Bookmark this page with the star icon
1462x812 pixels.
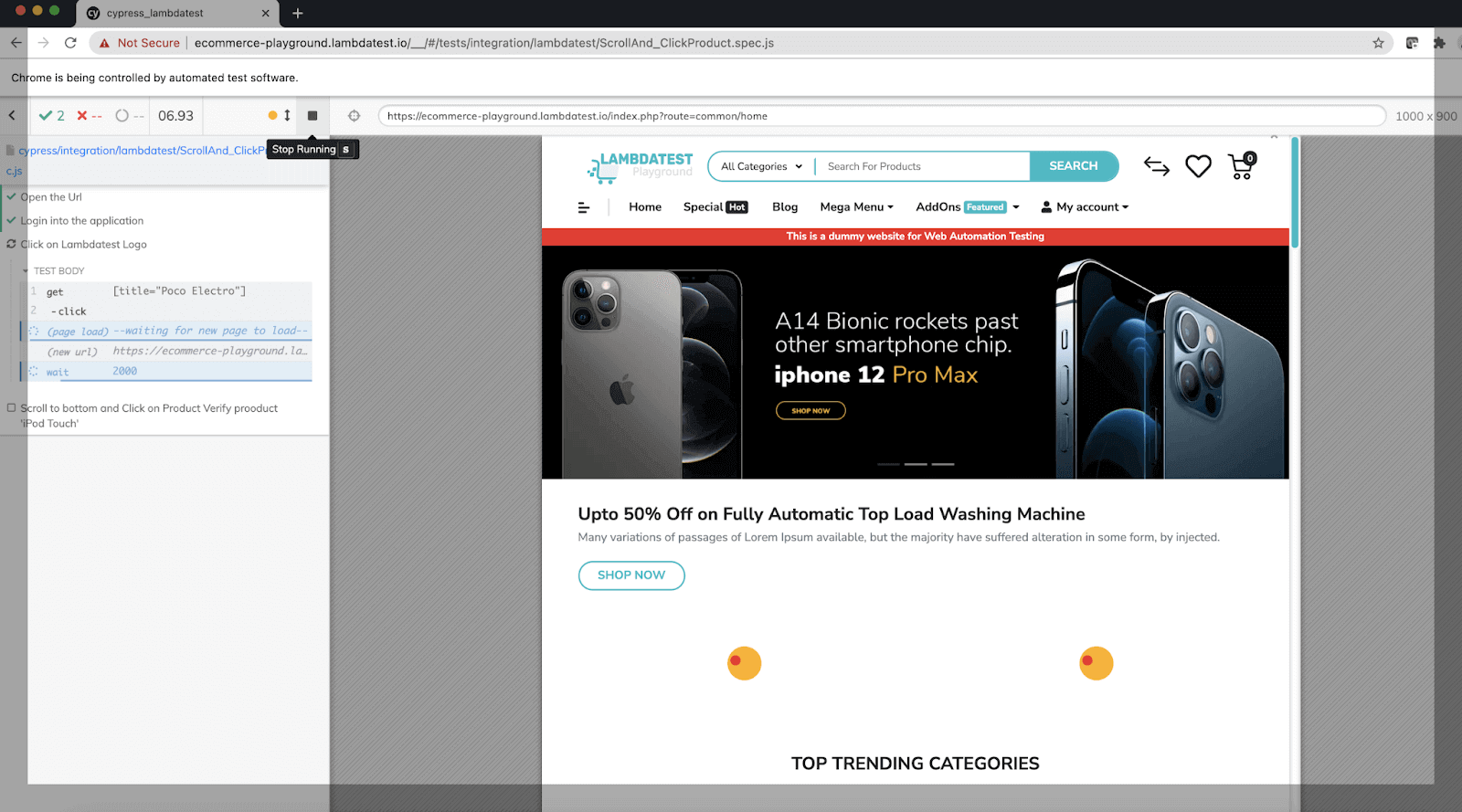click(1378, 43)
